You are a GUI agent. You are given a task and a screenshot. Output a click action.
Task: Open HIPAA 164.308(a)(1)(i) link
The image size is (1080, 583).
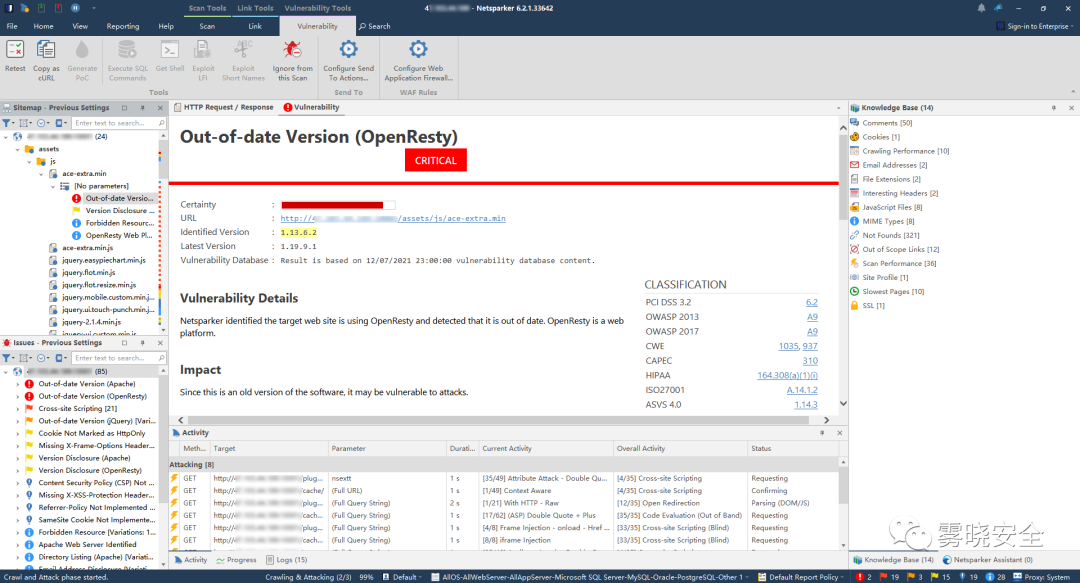point(787,375)
